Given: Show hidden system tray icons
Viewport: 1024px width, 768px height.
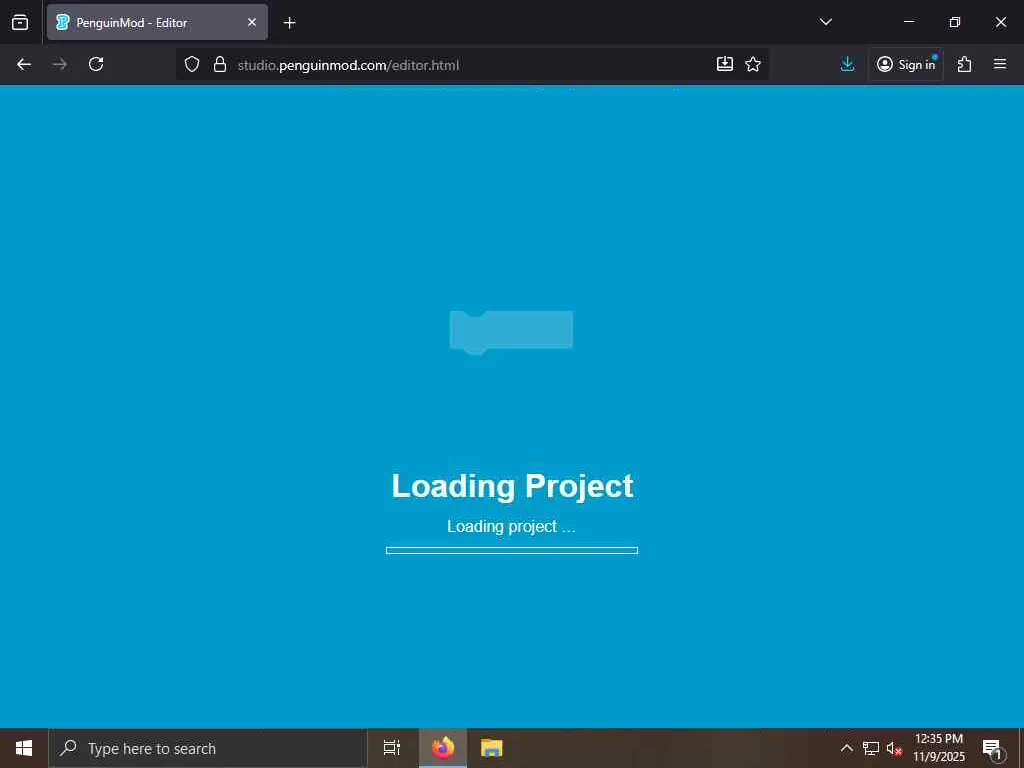Looking at the screenshot, I should (846, 748).
